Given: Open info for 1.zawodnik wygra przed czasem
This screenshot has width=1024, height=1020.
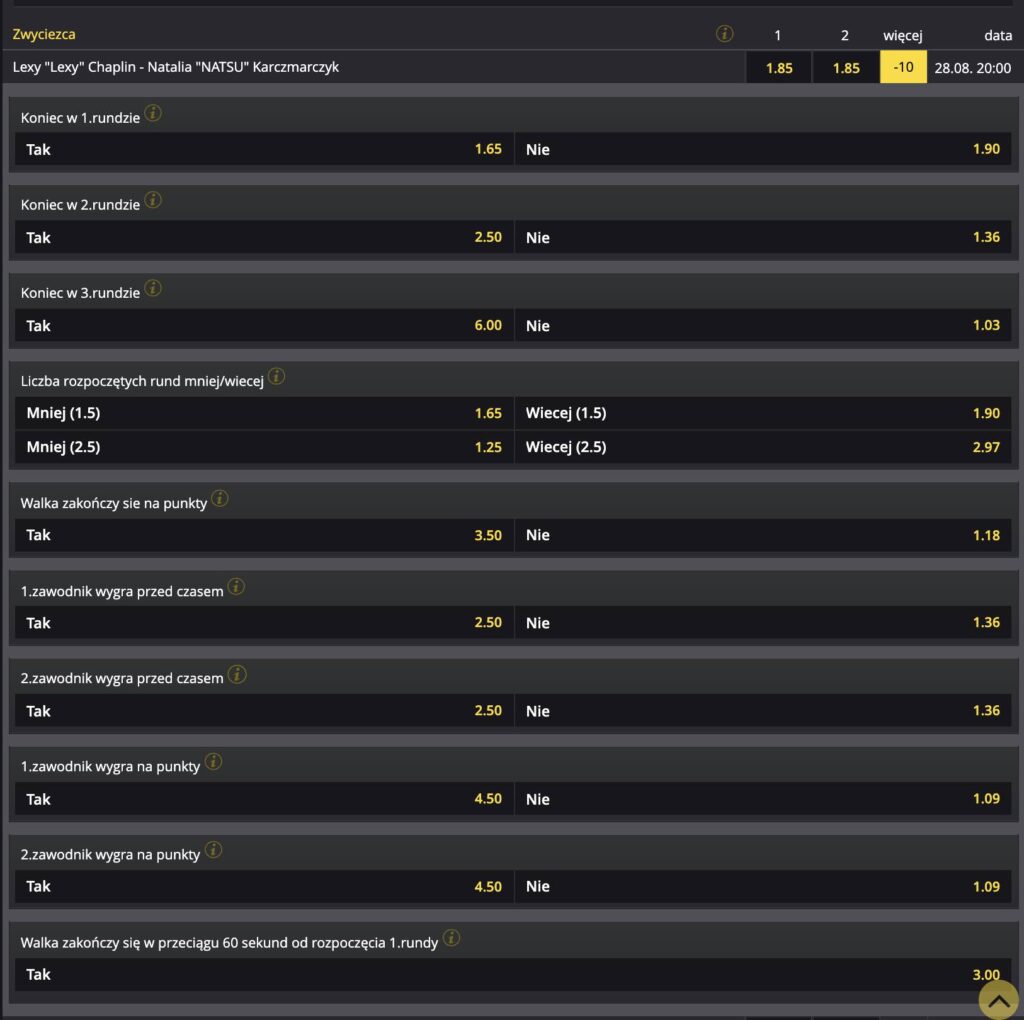Looking at the screenshot, I should [x=236, y=587].
